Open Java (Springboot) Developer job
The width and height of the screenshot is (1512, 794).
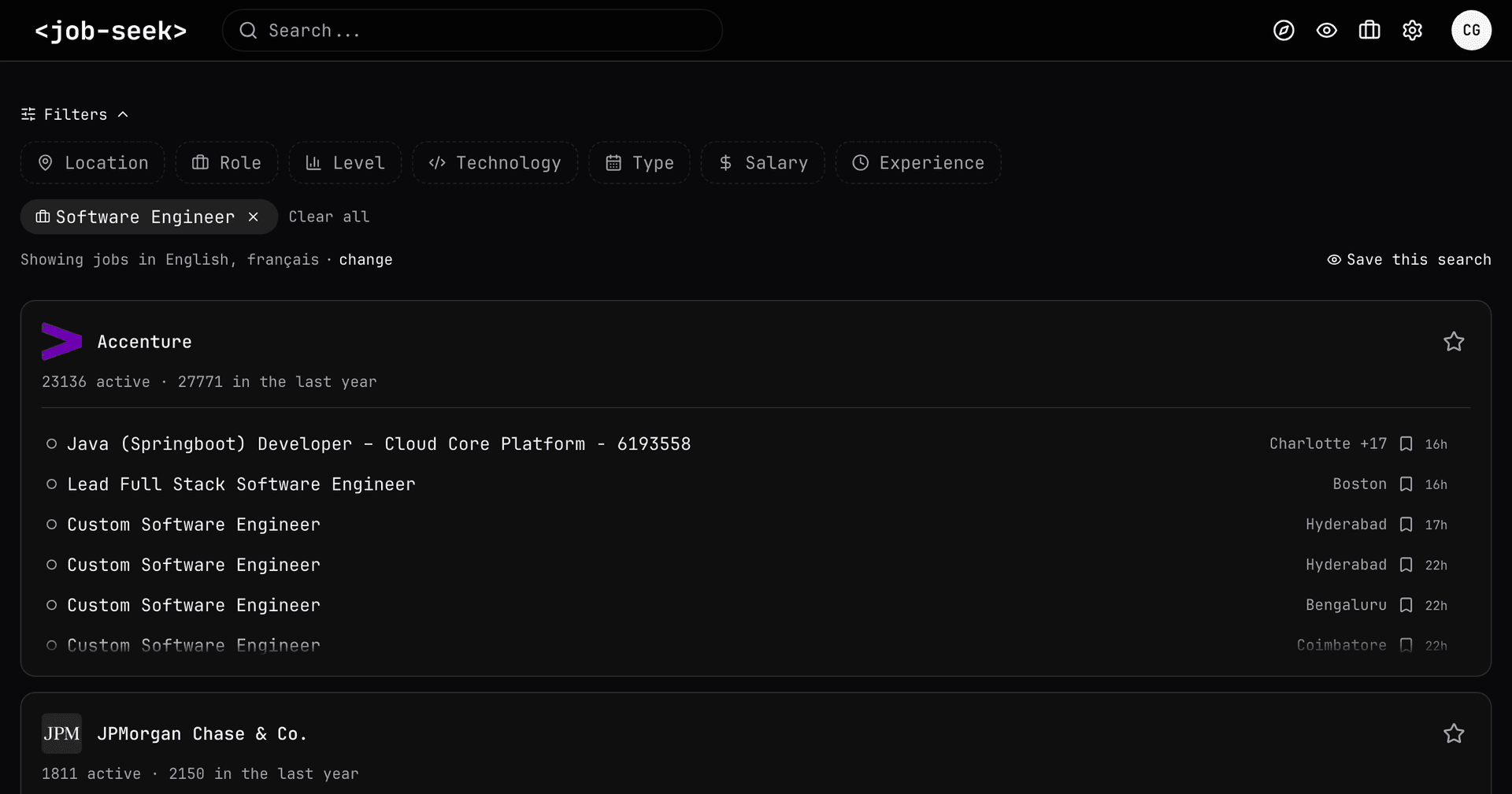coord(379,444)
